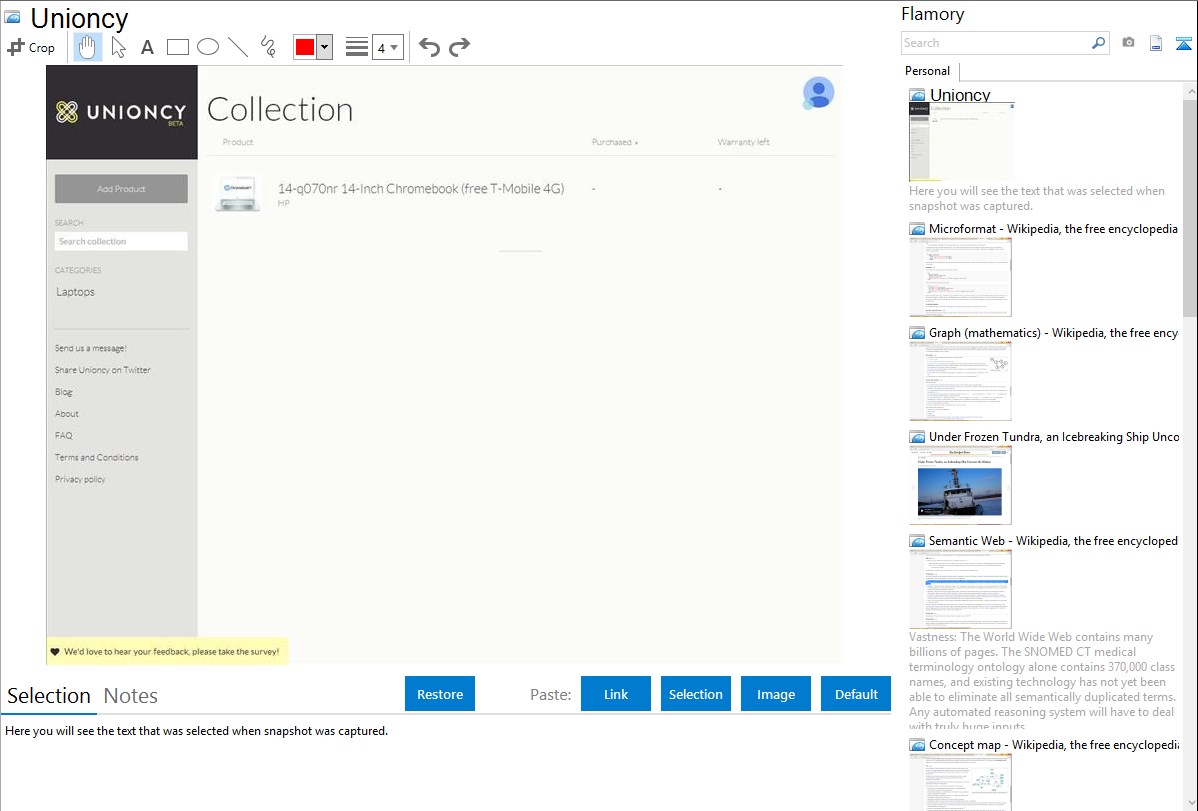
Task: Redo the last annotation
Action: [x=459, y=47]
